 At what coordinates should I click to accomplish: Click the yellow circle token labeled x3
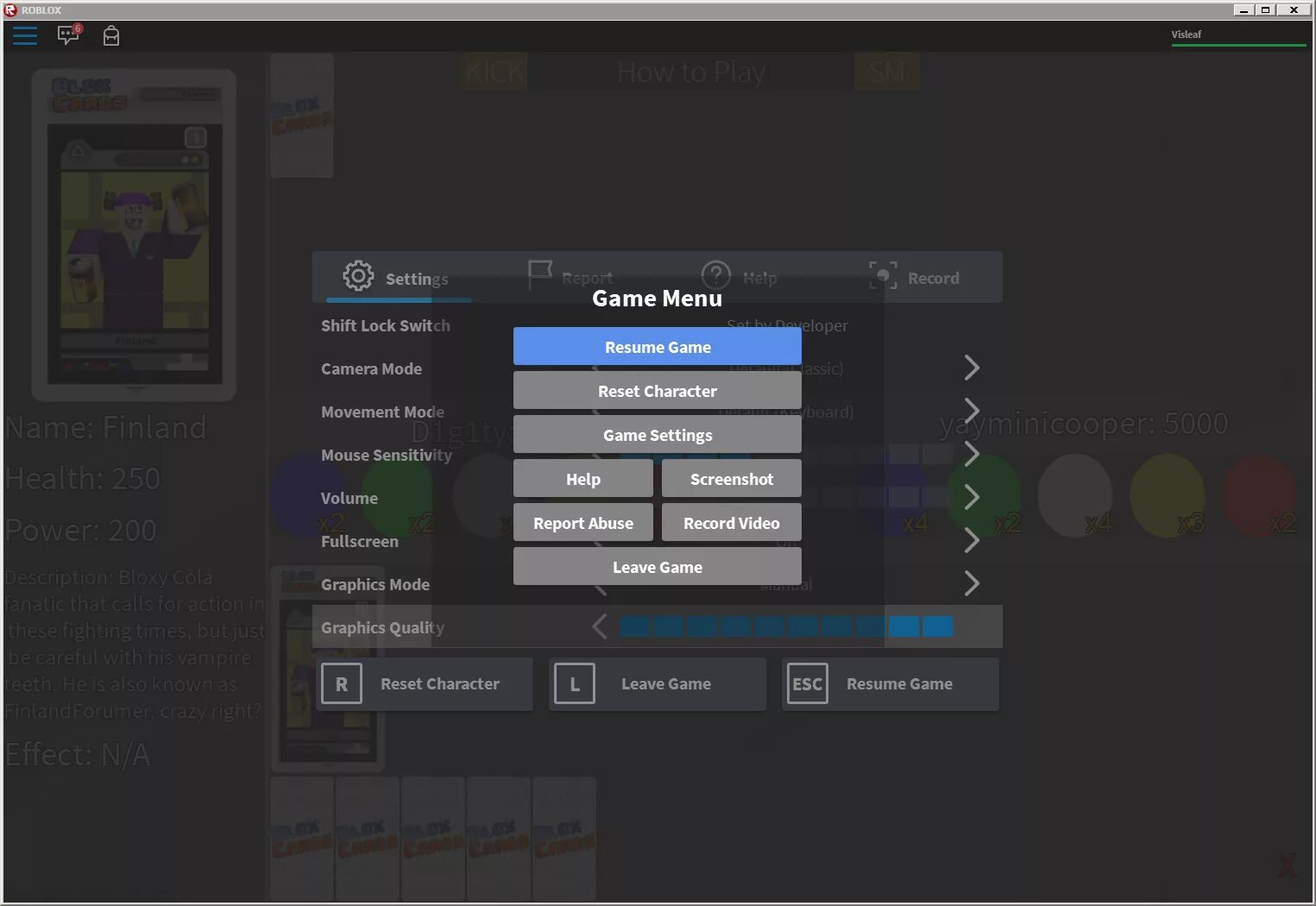(1167, 495)
